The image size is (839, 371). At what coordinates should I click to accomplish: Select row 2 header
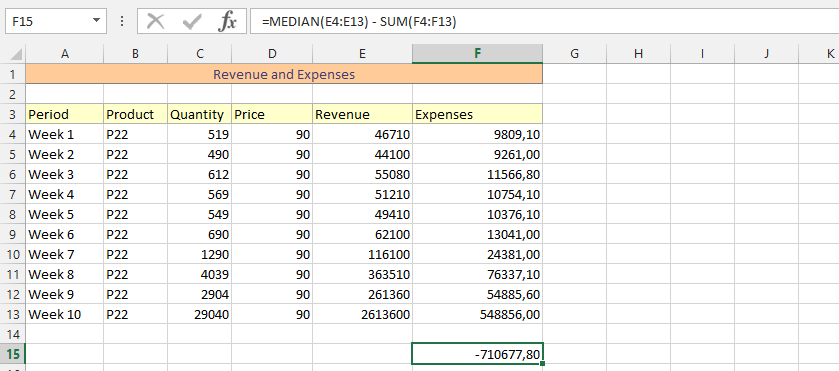[x=13, y=94]
